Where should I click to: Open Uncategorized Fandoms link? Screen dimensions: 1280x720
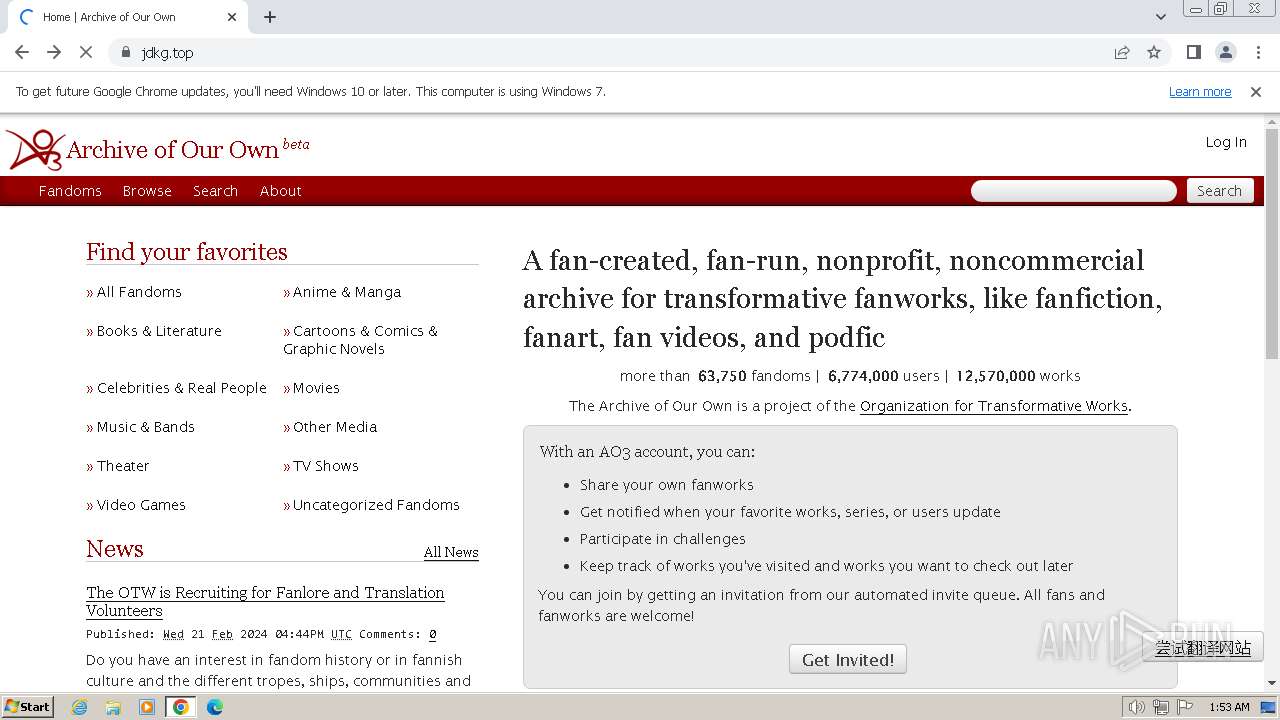(376, 505)
